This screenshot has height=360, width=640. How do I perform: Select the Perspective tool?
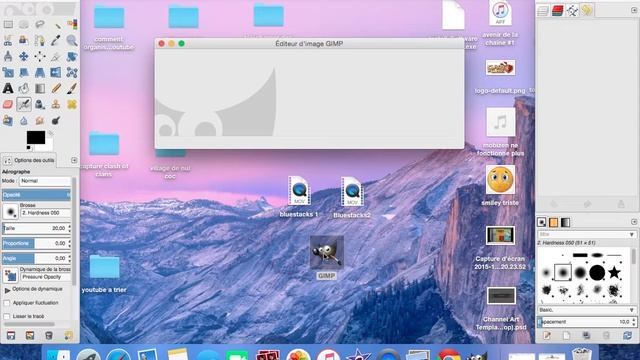tap(40, 73)
